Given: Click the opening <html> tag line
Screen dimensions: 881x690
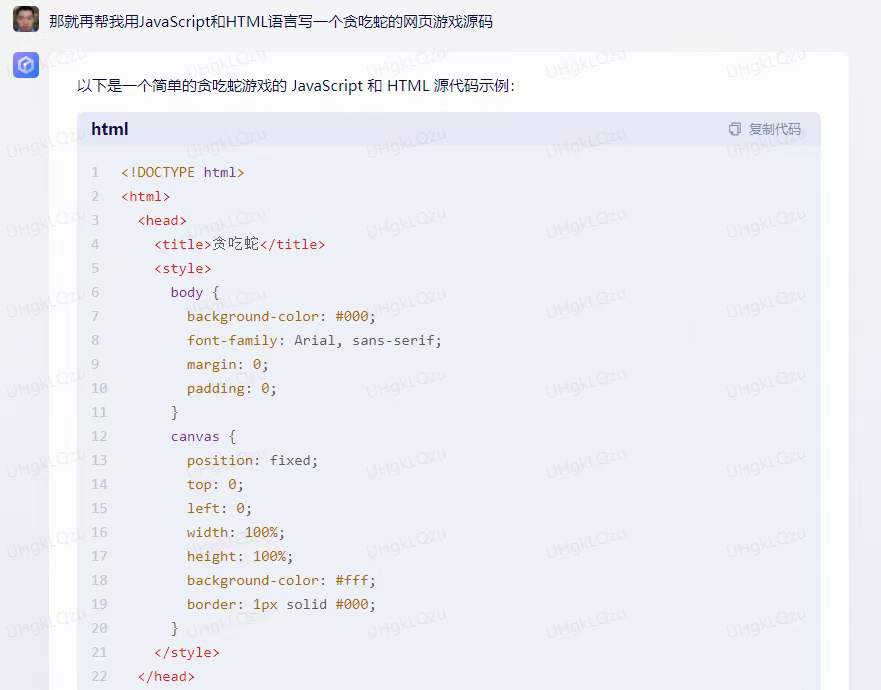Looking at the screenshot, I should coord(146,197).
